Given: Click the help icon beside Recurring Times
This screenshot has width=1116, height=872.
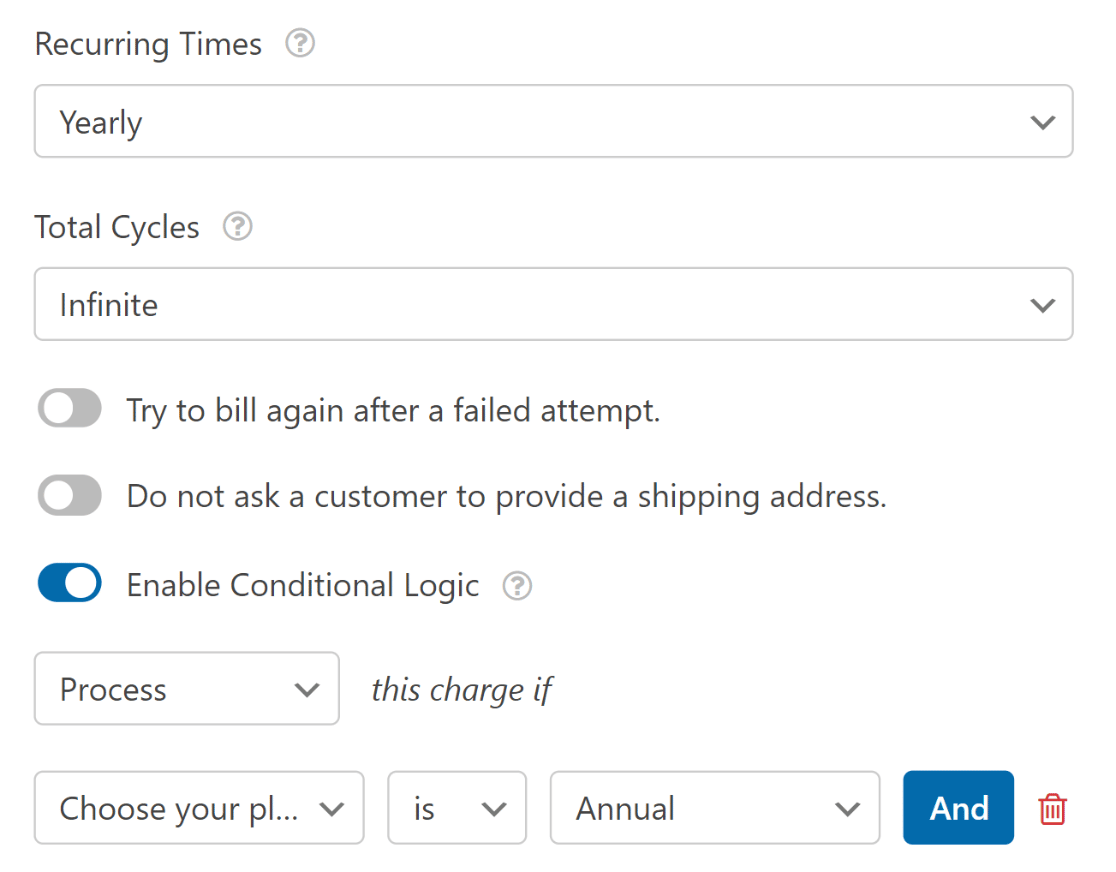Looking at the screenshot, I should point(300,45).
